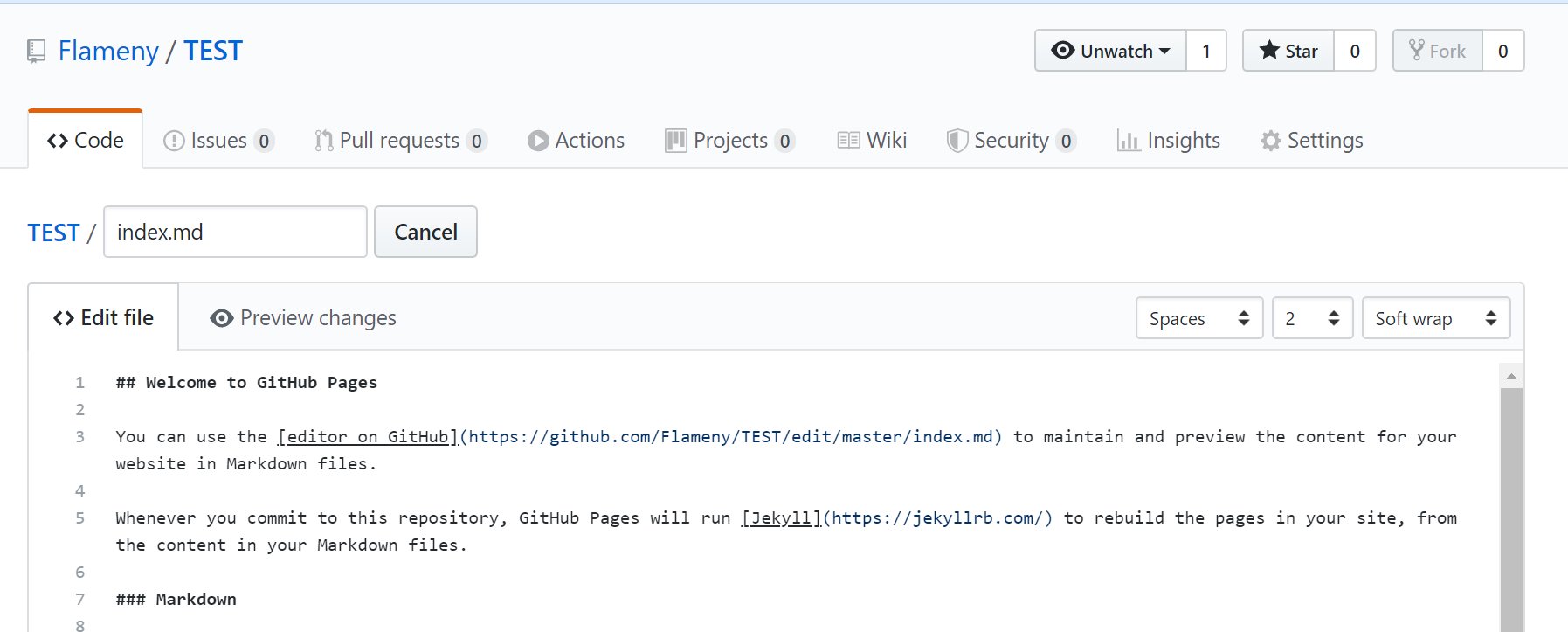Cancel editing the file
This screenshot has width=1568, height=632.
coord(425,232)
